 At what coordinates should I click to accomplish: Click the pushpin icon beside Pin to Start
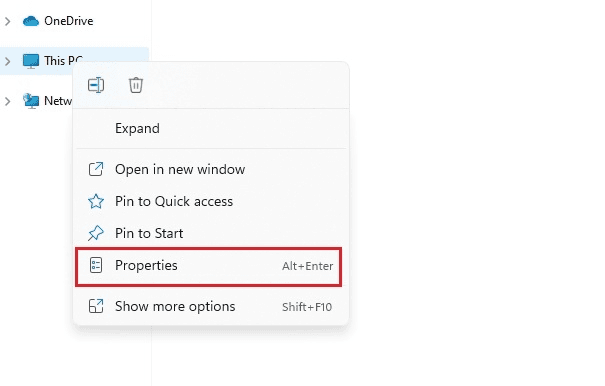[x=96, y=233]
